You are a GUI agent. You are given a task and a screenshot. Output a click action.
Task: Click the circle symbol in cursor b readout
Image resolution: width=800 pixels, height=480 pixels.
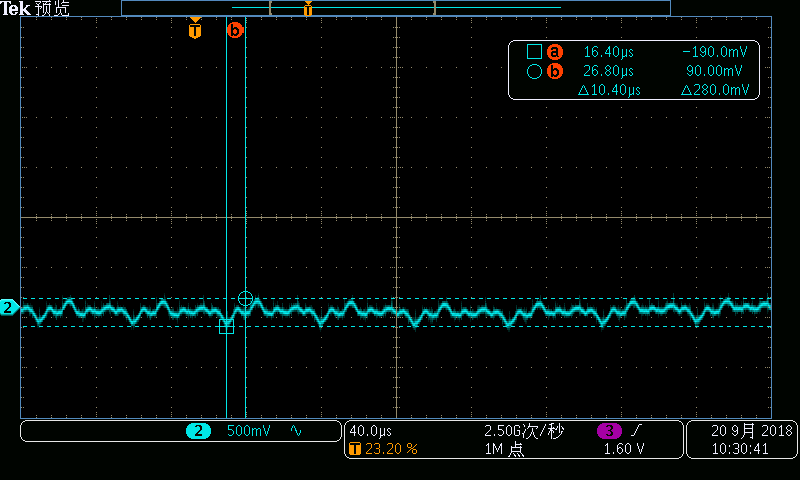[x=534, y=71]
